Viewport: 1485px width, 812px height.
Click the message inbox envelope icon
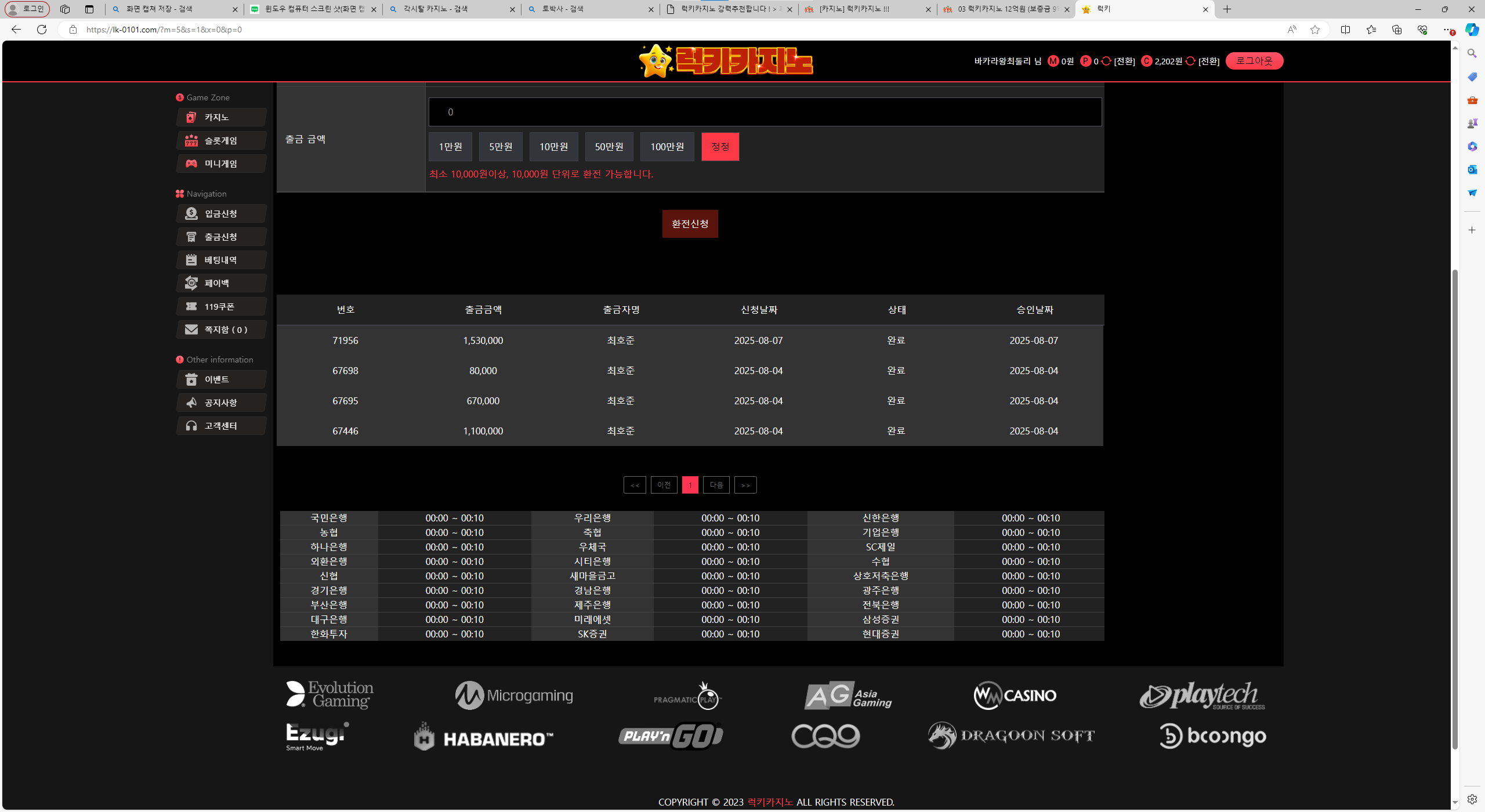tap(191, 329)
